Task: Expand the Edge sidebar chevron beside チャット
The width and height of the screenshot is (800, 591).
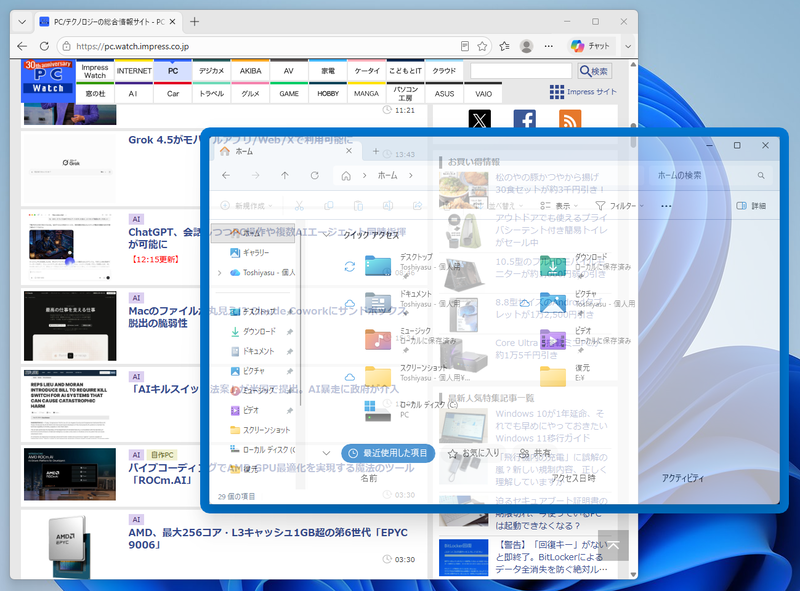Action: click(628, 46)
